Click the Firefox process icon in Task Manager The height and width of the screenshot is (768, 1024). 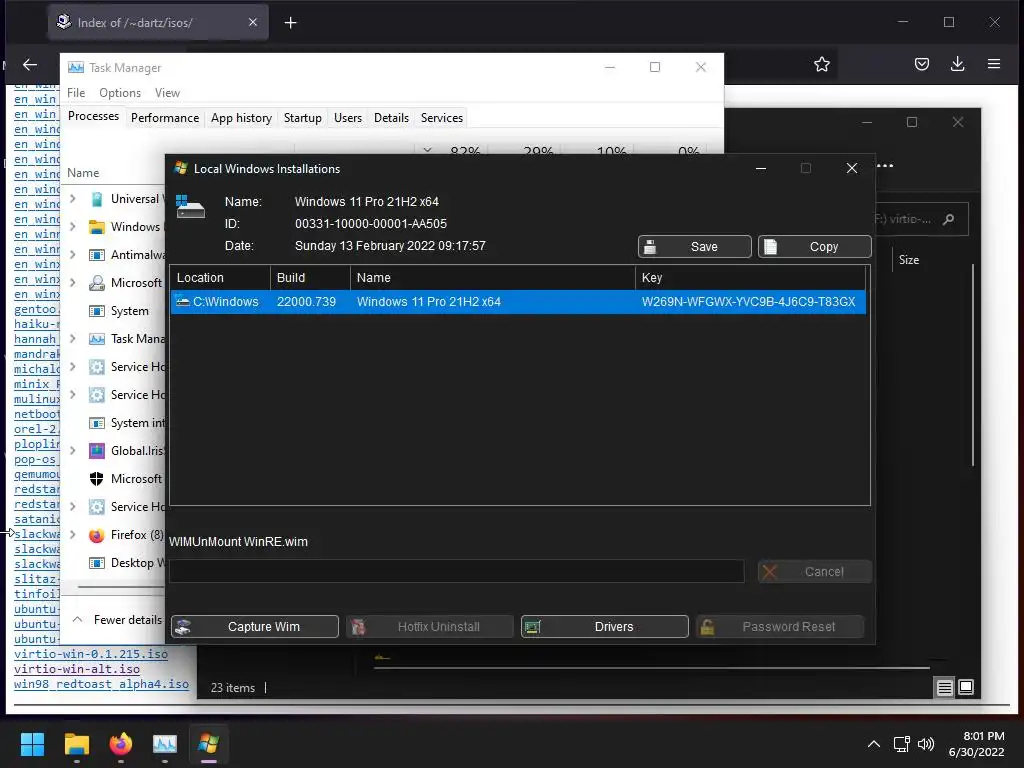[97, 536]
